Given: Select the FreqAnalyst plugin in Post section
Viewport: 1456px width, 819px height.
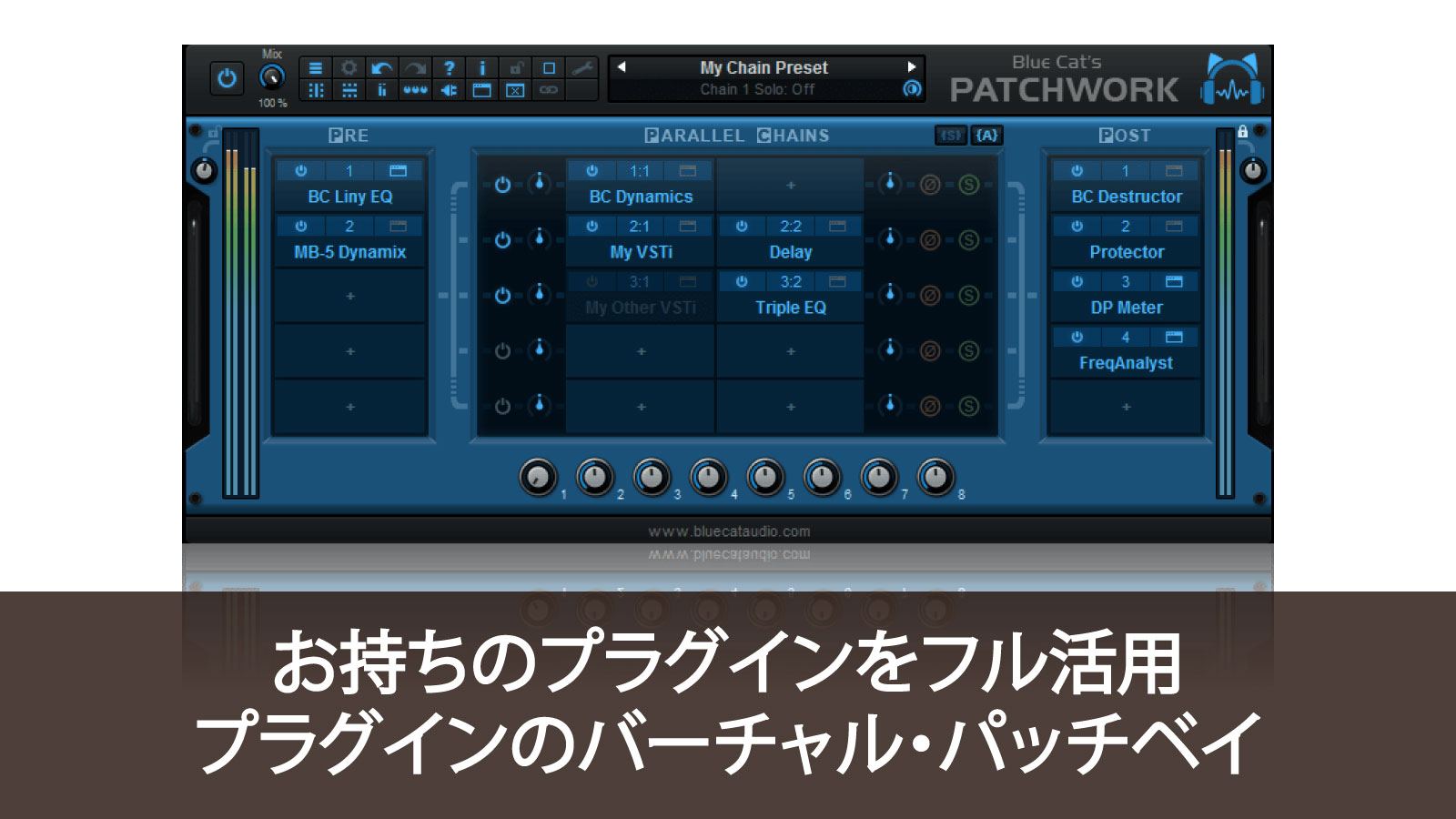Looking at the screenshot, I should [x=1126, y=363].
